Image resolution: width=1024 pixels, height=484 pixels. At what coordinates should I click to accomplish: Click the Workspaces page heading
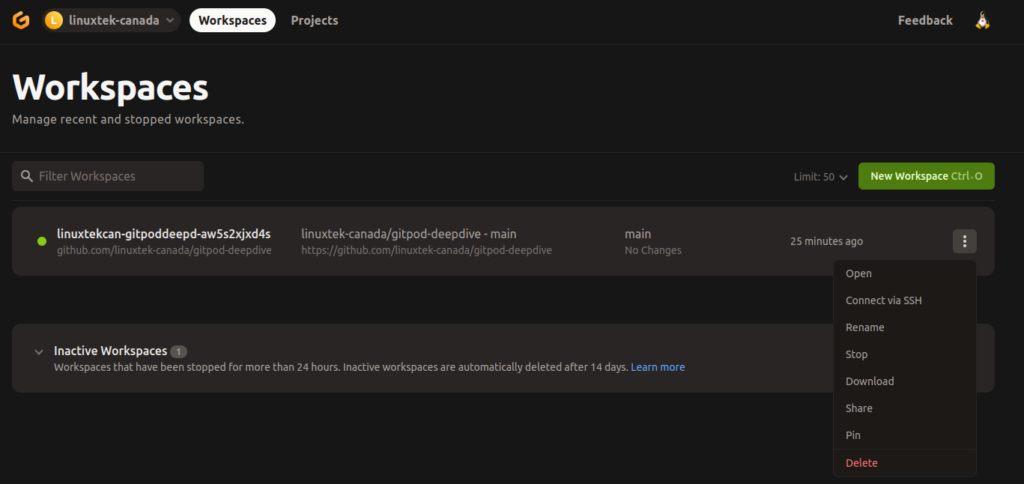coord(110,88)
